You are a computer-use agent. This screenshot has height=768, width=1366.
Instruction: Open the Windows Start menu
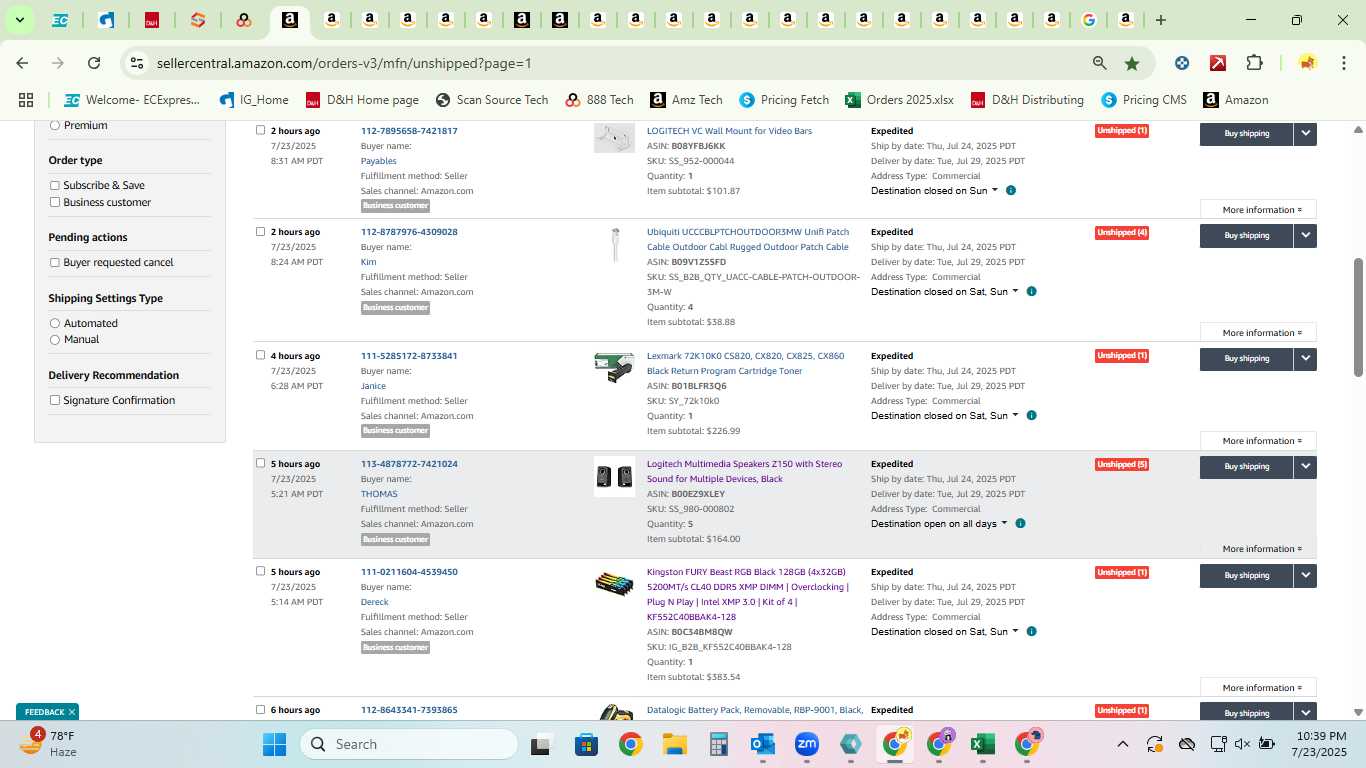pos(274,744)
